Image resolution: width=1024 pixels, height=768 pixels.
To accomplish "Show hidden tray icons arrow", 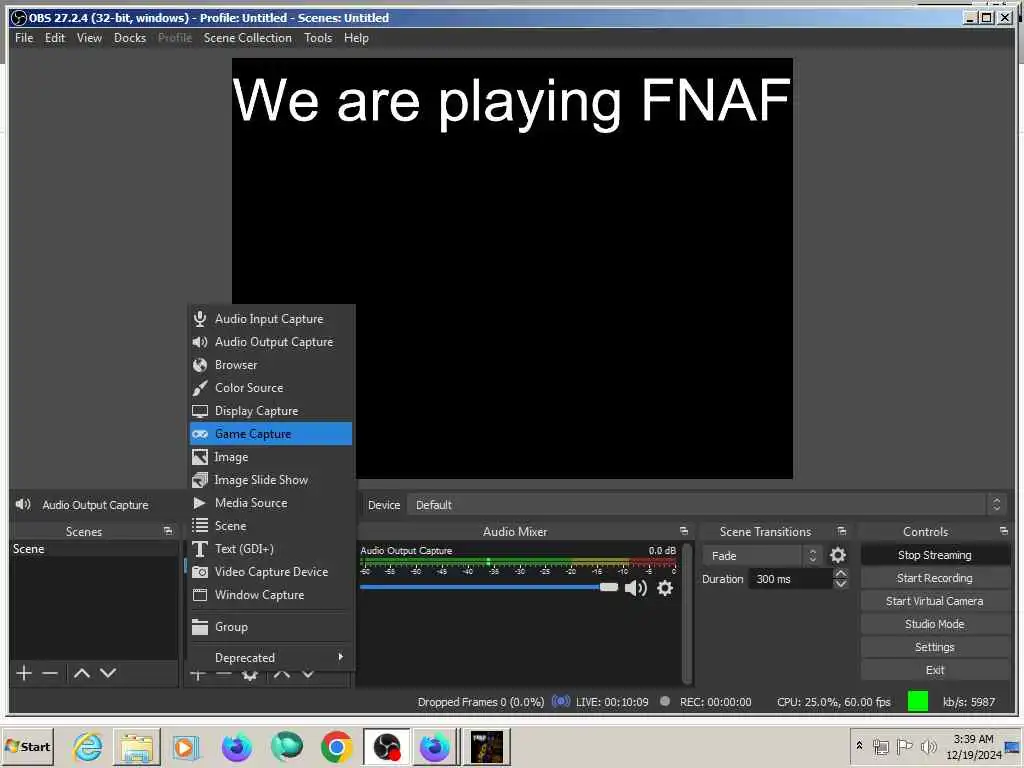I will (859, 746).
